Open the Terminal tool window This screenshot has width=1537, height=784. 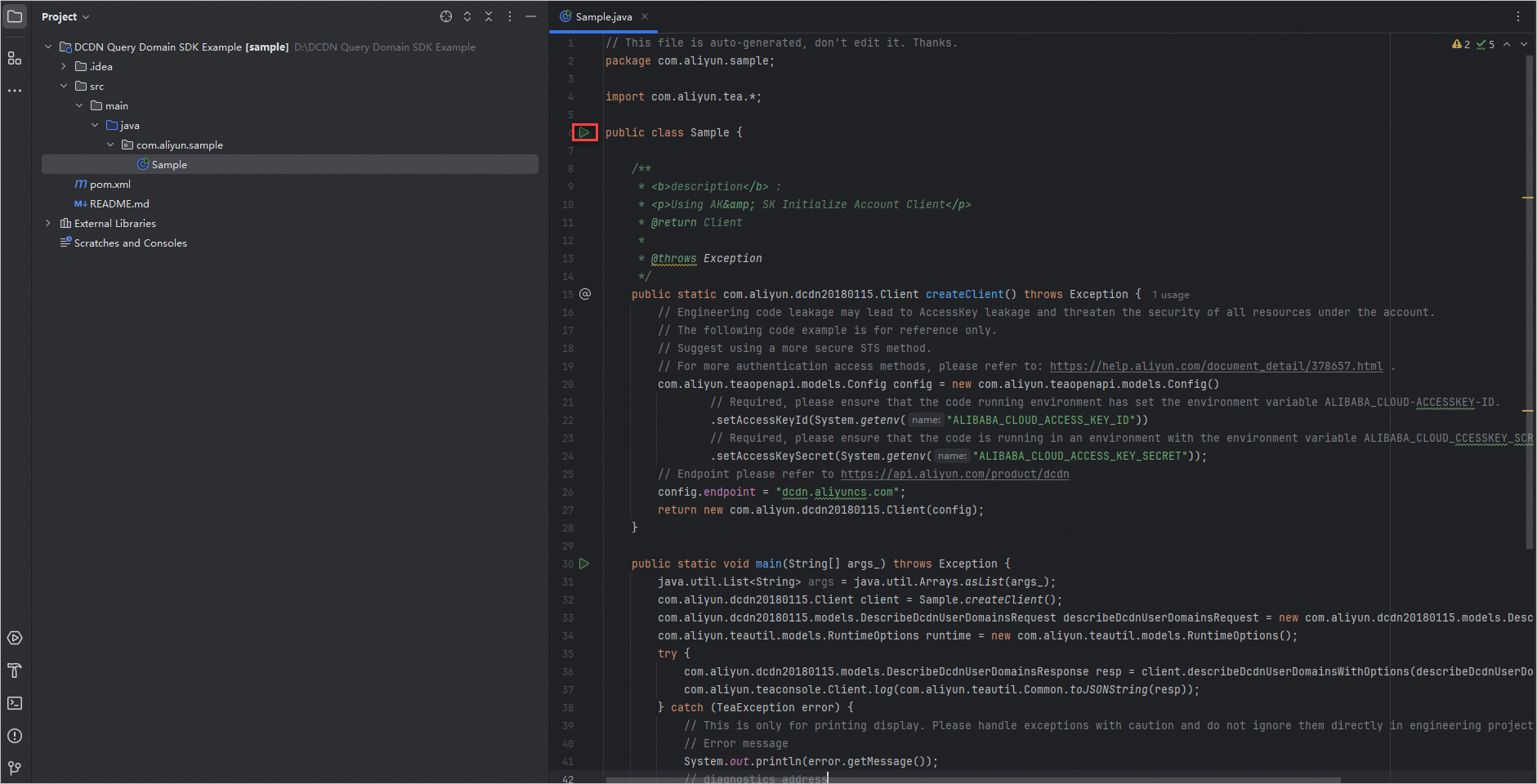(15, 703)
